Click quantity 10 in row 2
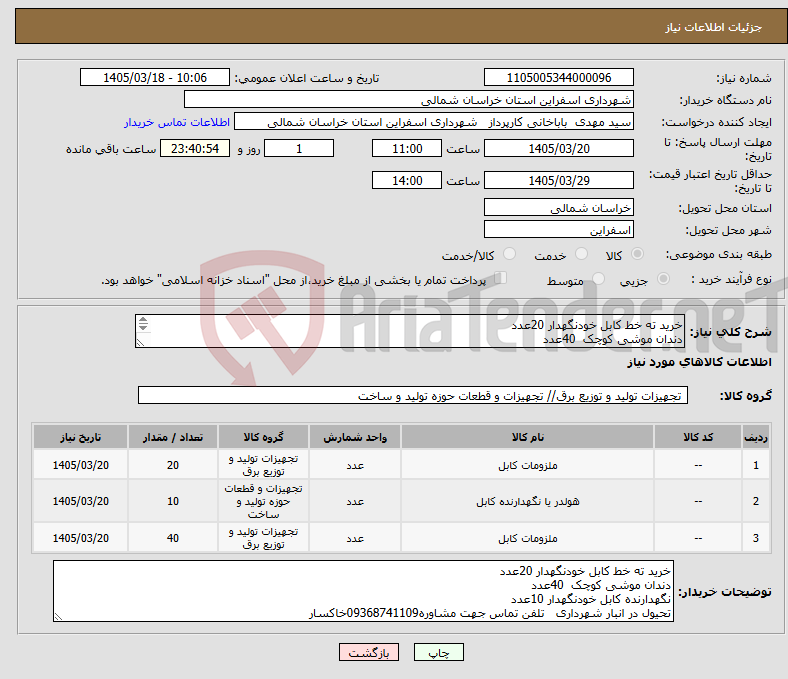 tap(173, 502)
